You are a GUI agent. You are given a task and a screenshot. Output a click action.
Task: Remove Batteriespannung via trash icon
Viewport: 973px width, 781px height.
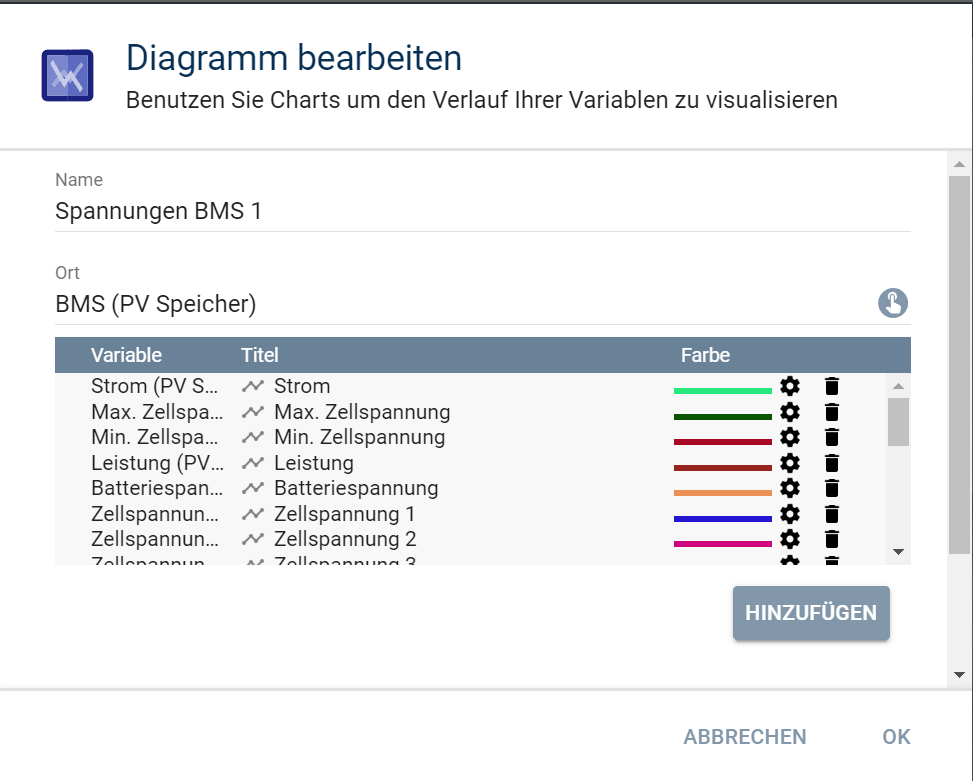click(832, 488)
